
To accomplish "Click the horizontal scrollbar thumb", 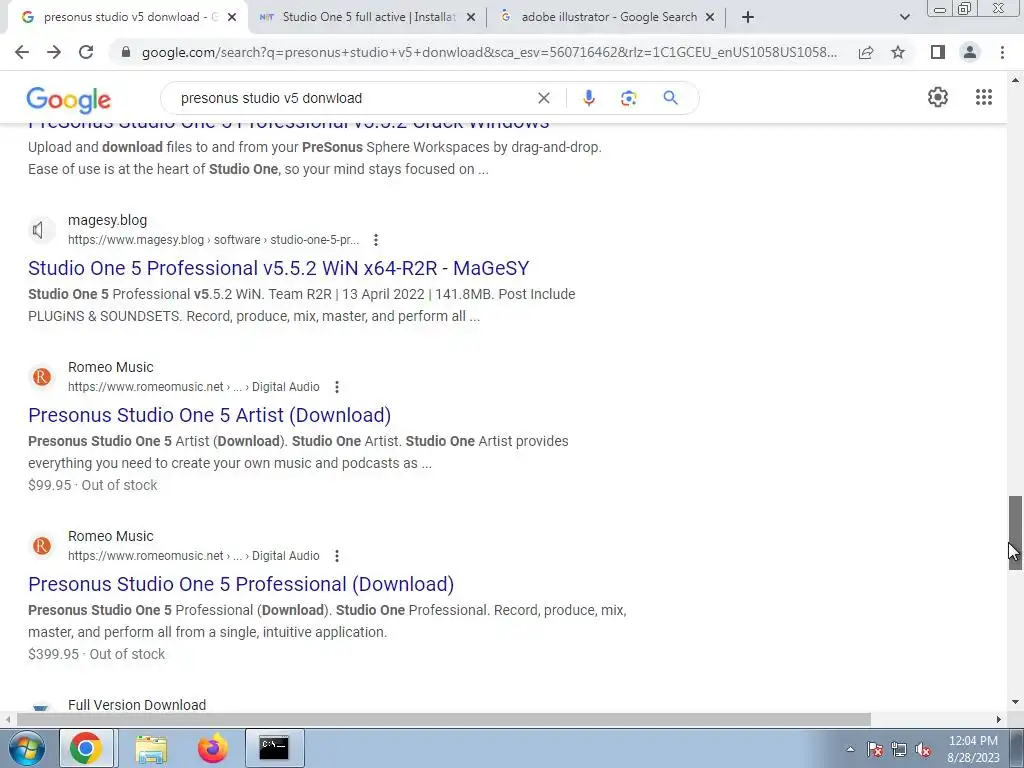I will tap(444, 719).
